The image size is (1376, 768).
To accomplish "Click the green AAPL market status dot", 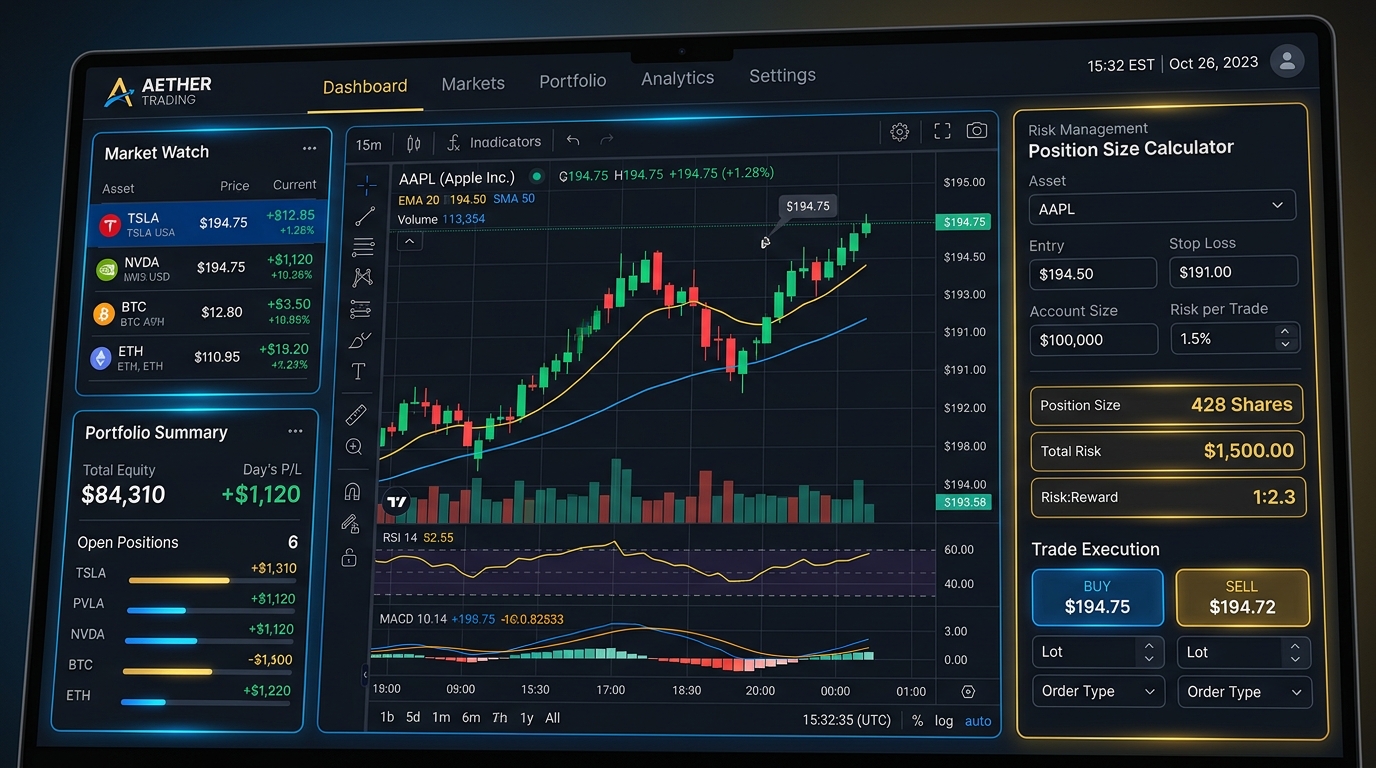I will tap(537, 176).
